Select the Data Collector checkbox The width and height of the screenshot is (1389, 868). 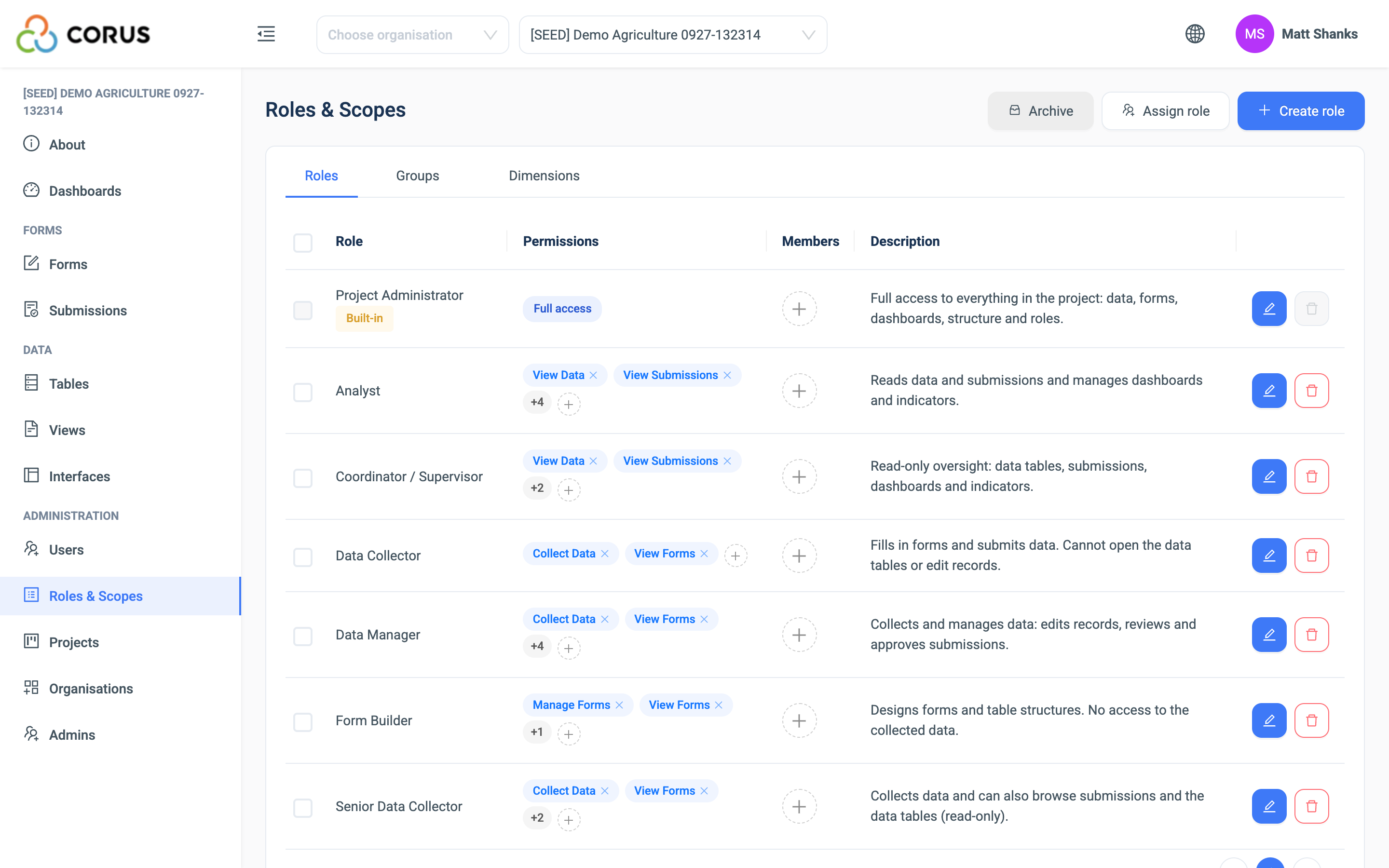(x=302, y=557)
